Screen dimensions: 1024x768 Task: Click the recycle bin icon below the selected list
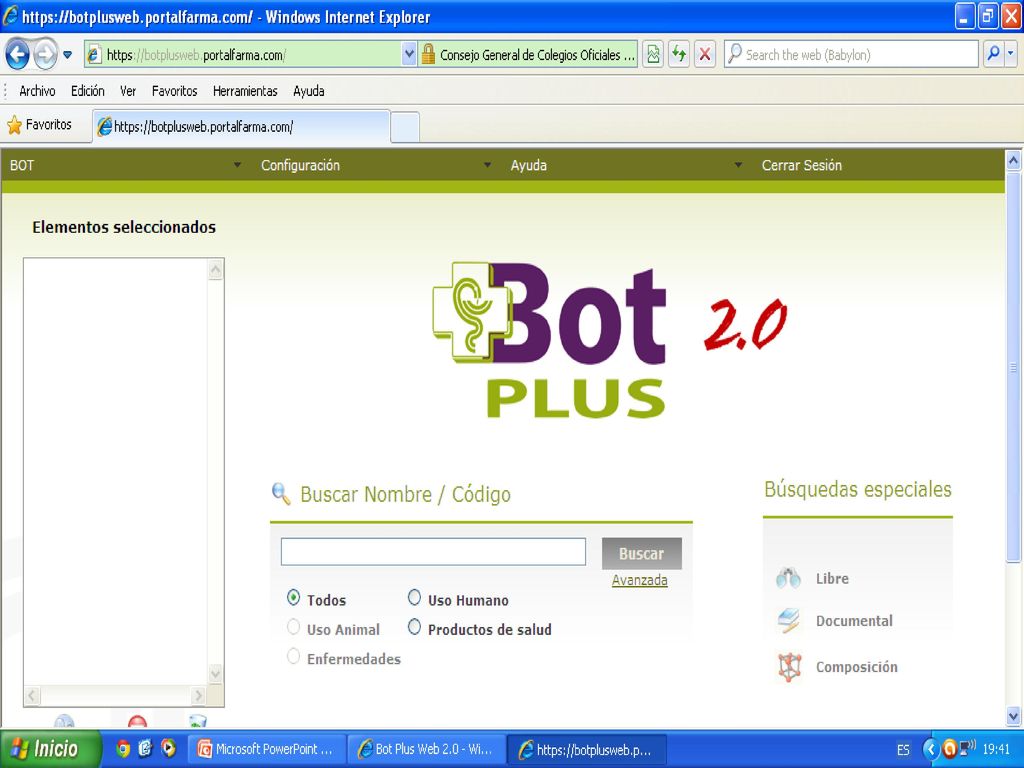(197, 721)
